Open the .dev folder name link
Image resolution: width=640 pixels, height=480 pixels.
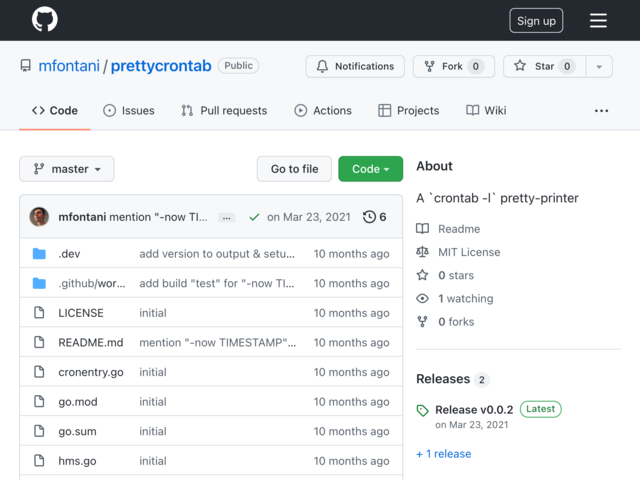point(69,254)
